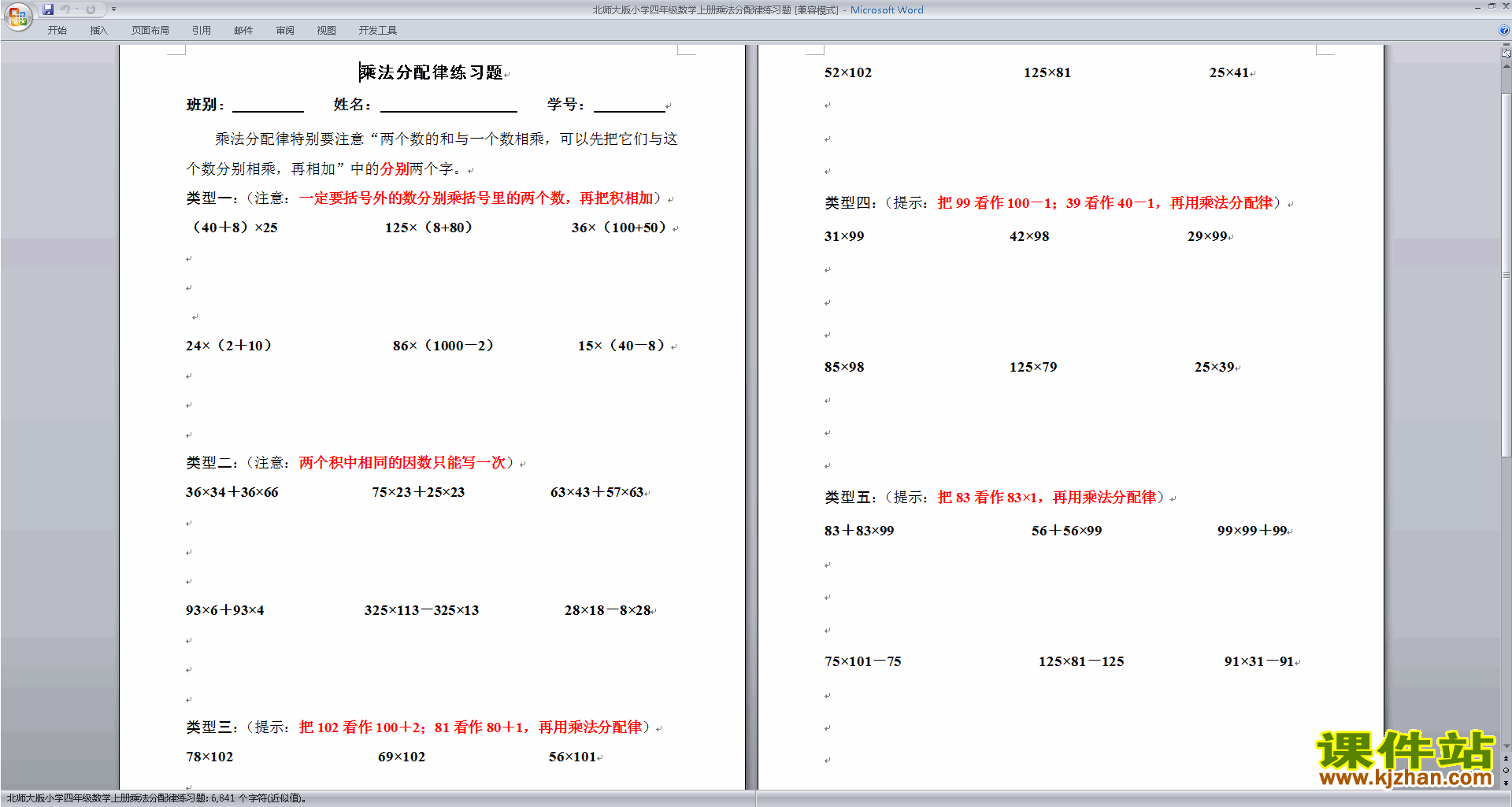
Task: Click the vertical scrollbar thumb
Action: pyautogui.click(x=1506, y=274)
